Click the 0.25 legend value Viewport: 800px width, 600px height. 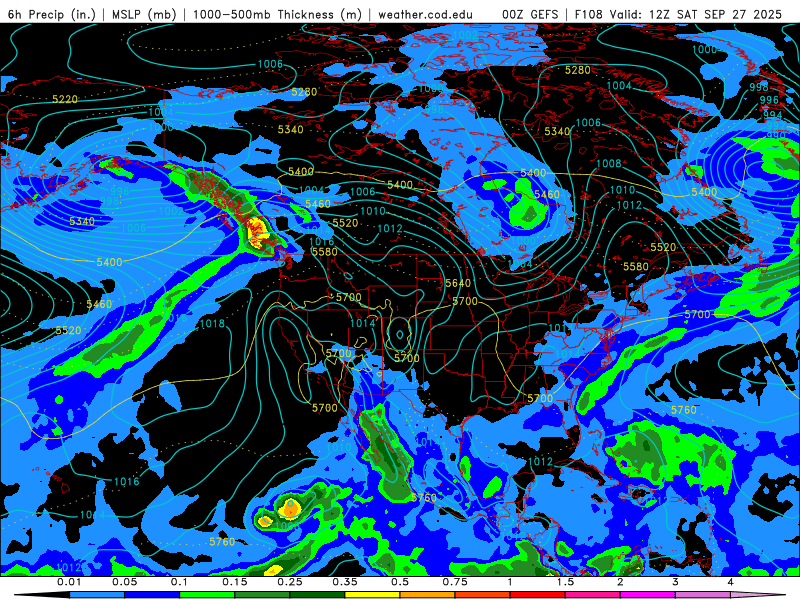coord(290,582)
